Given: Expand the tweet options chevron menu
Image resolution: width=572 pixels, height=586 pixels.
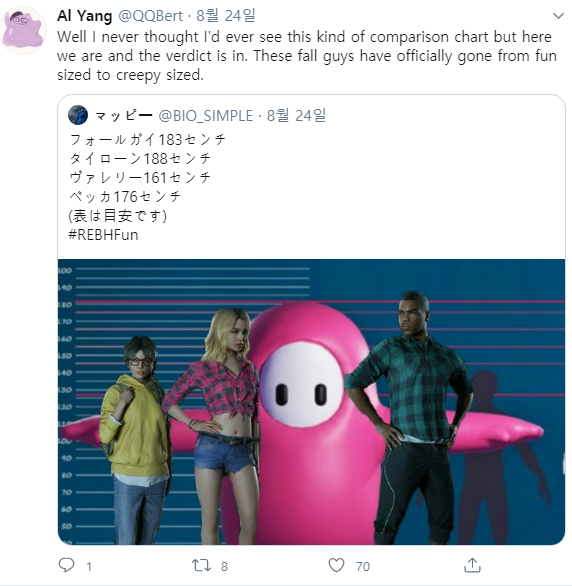Looking at the screenshot, I should click(558, 16).
